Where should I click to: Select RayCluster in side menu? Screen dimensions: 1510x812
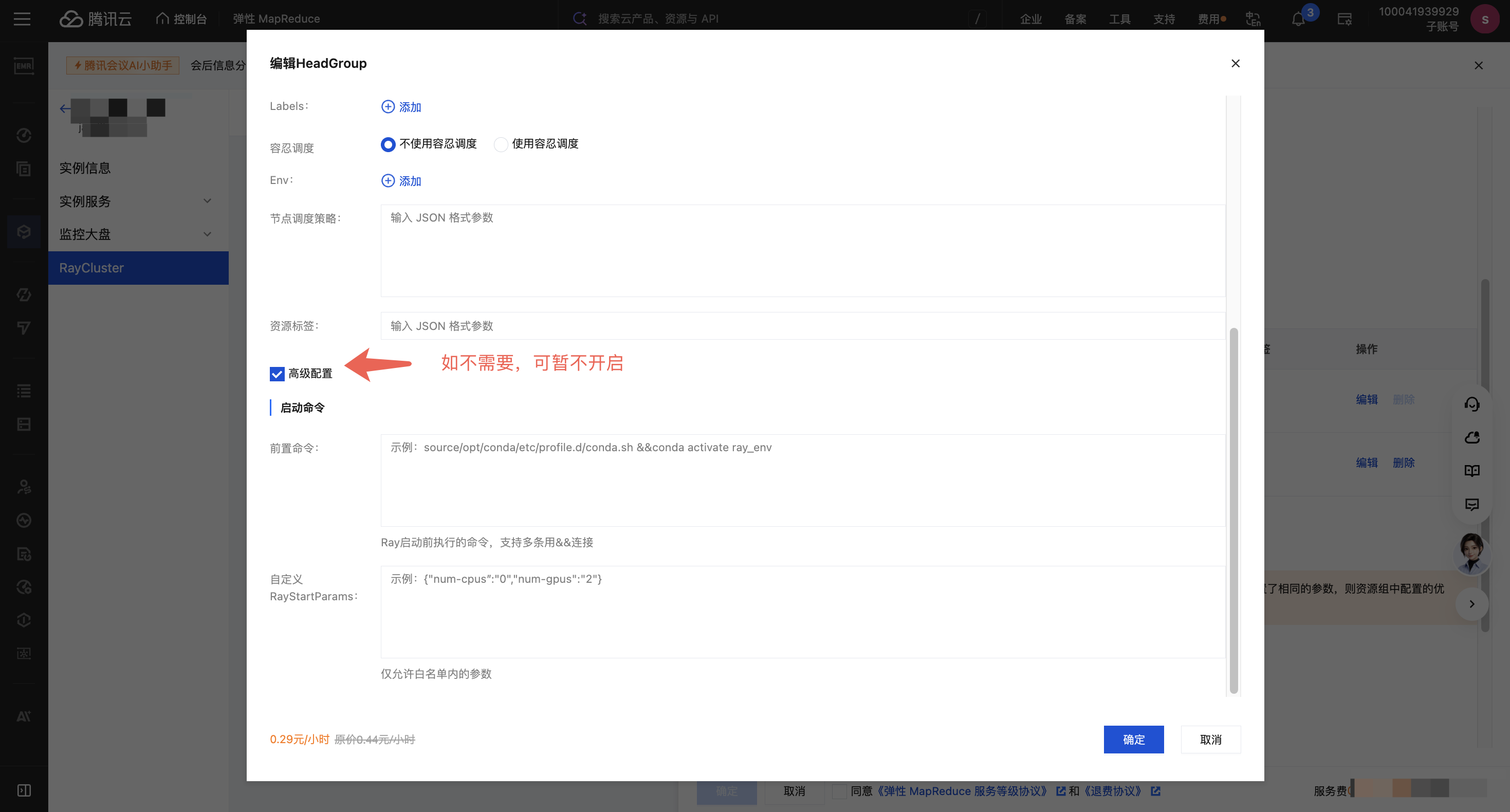[138, 268]
